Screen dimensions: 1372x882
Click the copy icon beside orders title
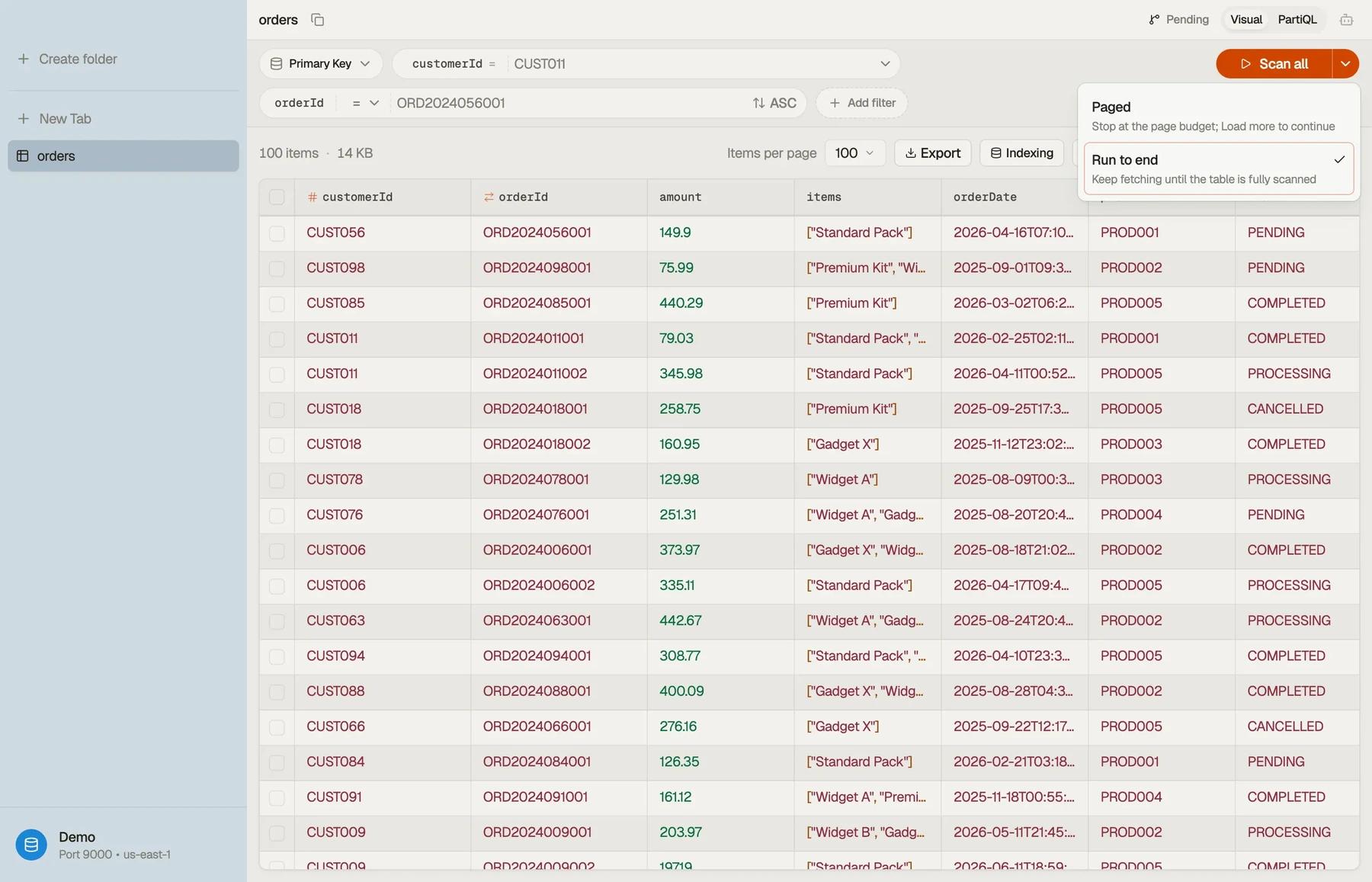[318, 20]
